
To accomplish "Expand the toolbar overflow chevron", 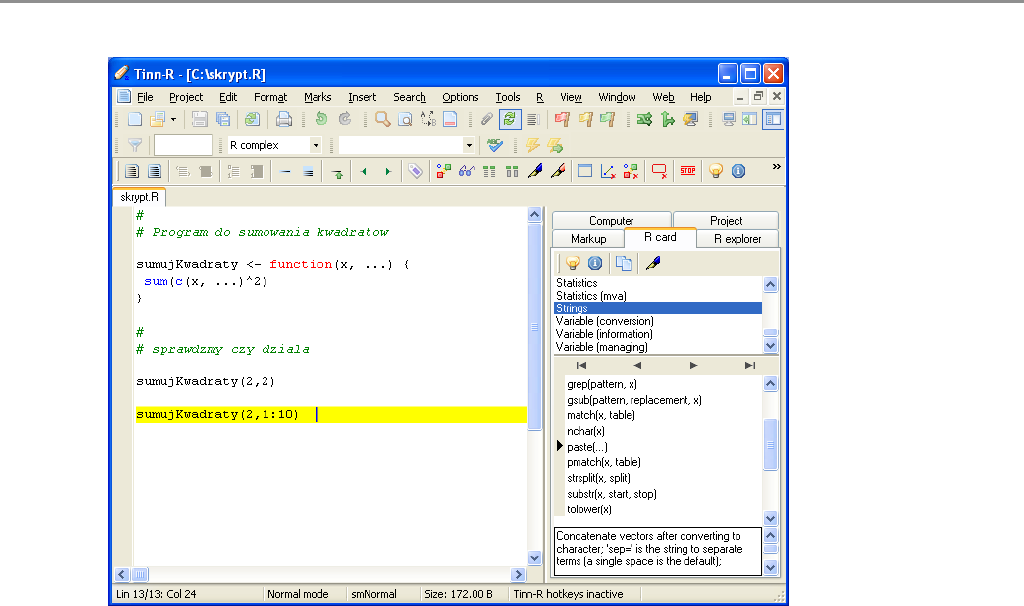I will coord(777,166).
